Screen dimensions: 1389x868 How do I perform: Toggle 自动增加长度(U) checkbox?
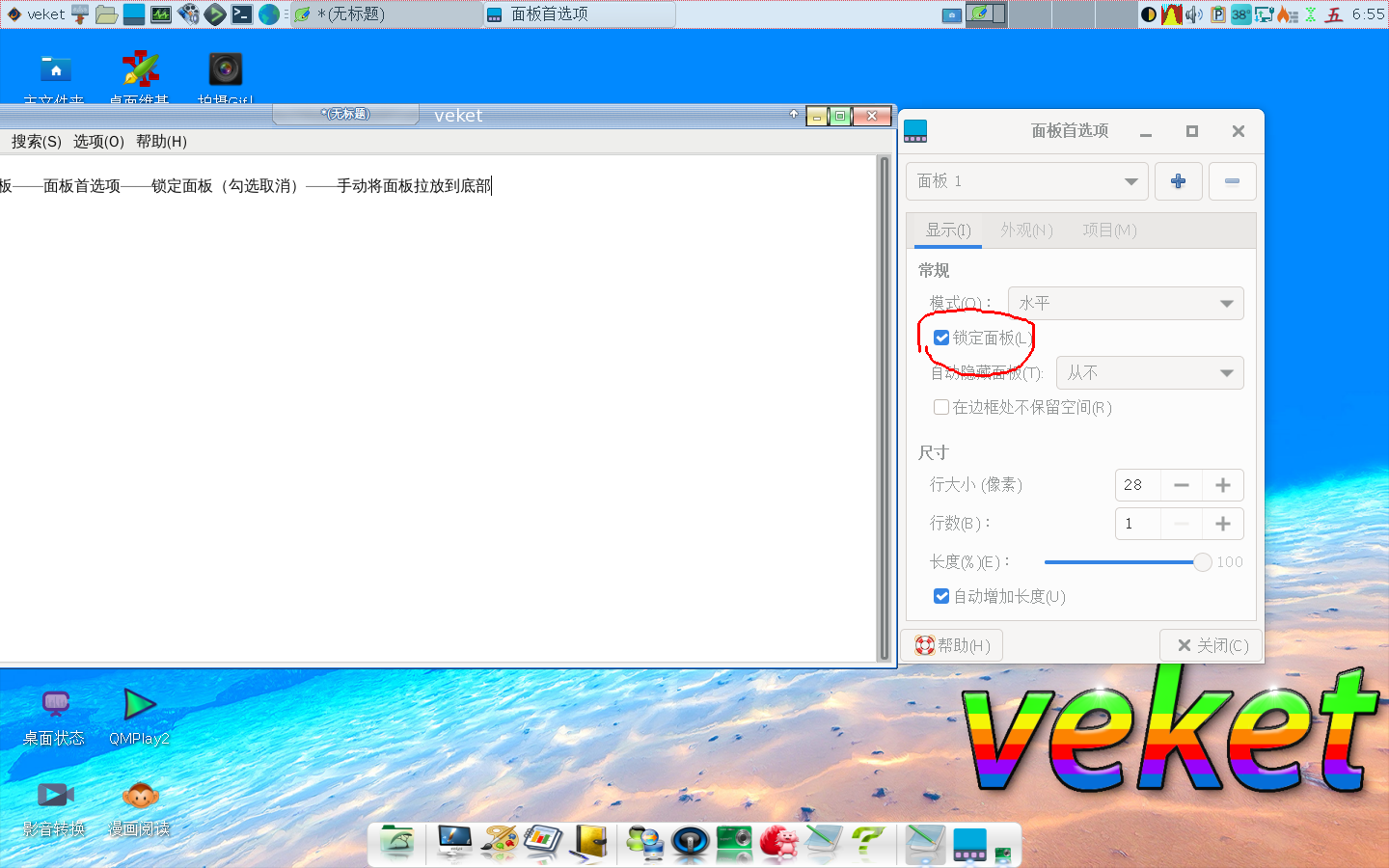941,596
